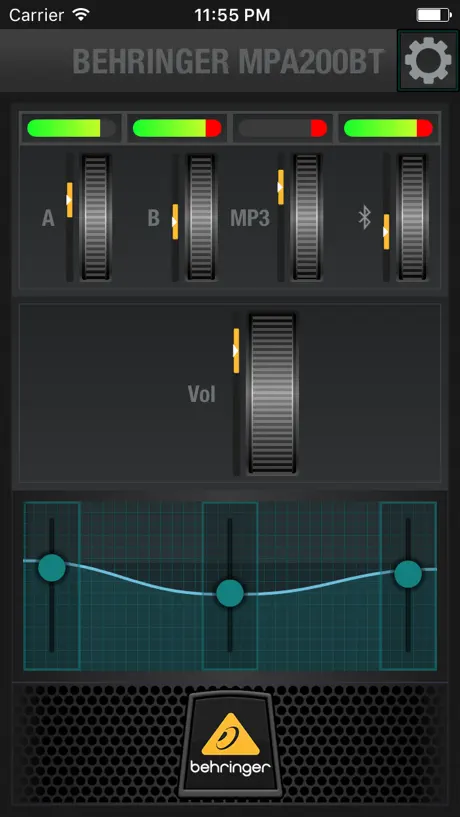Tap the battery status icon
Screen dimensions: 460x817
coord(432,15)
